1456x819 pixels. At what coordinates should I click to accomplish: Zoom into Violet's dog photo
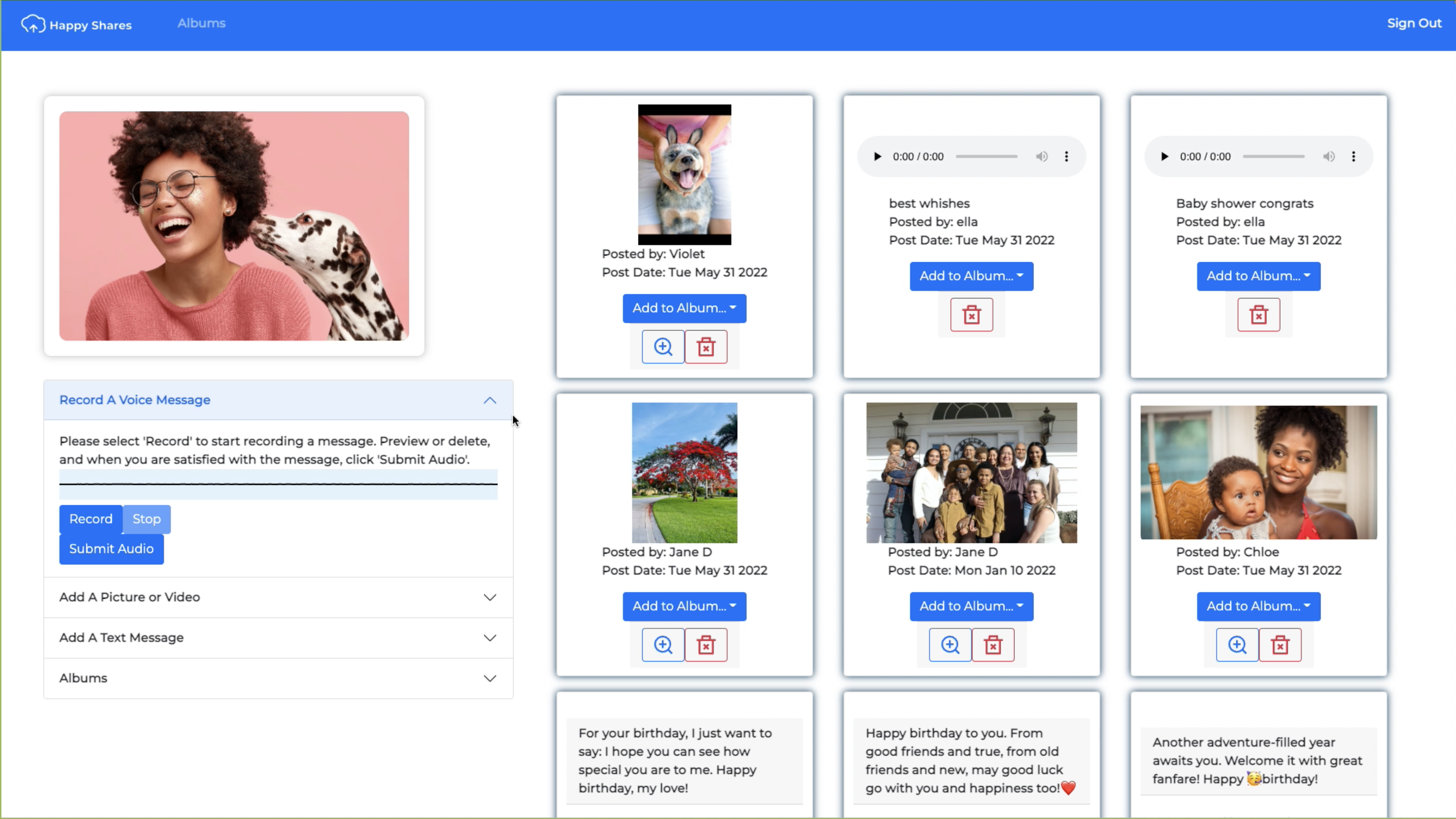click(x=663, y=346)
